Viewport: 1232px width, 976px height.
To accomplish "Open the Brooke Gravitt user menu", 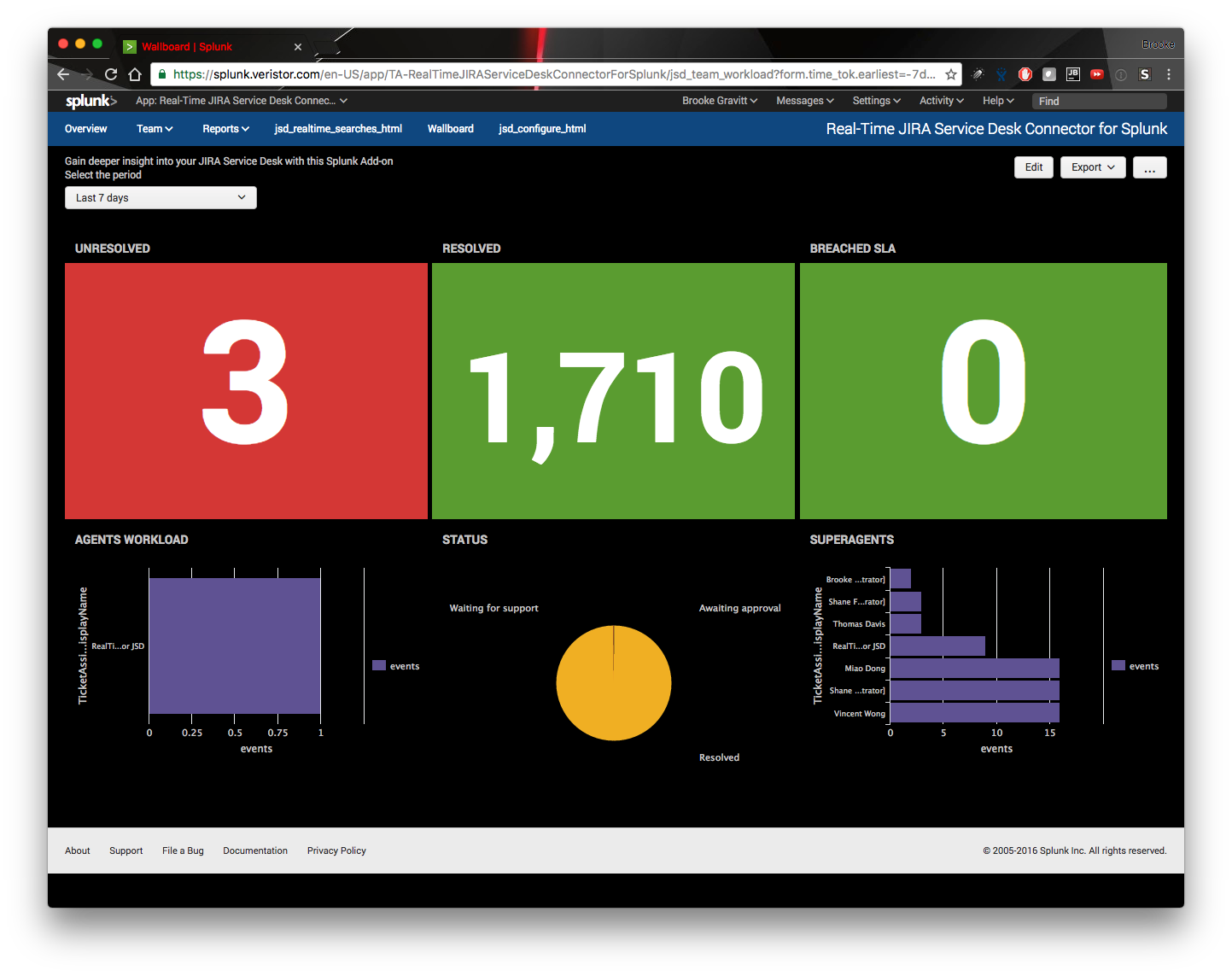I will click(x=720, y=101).
